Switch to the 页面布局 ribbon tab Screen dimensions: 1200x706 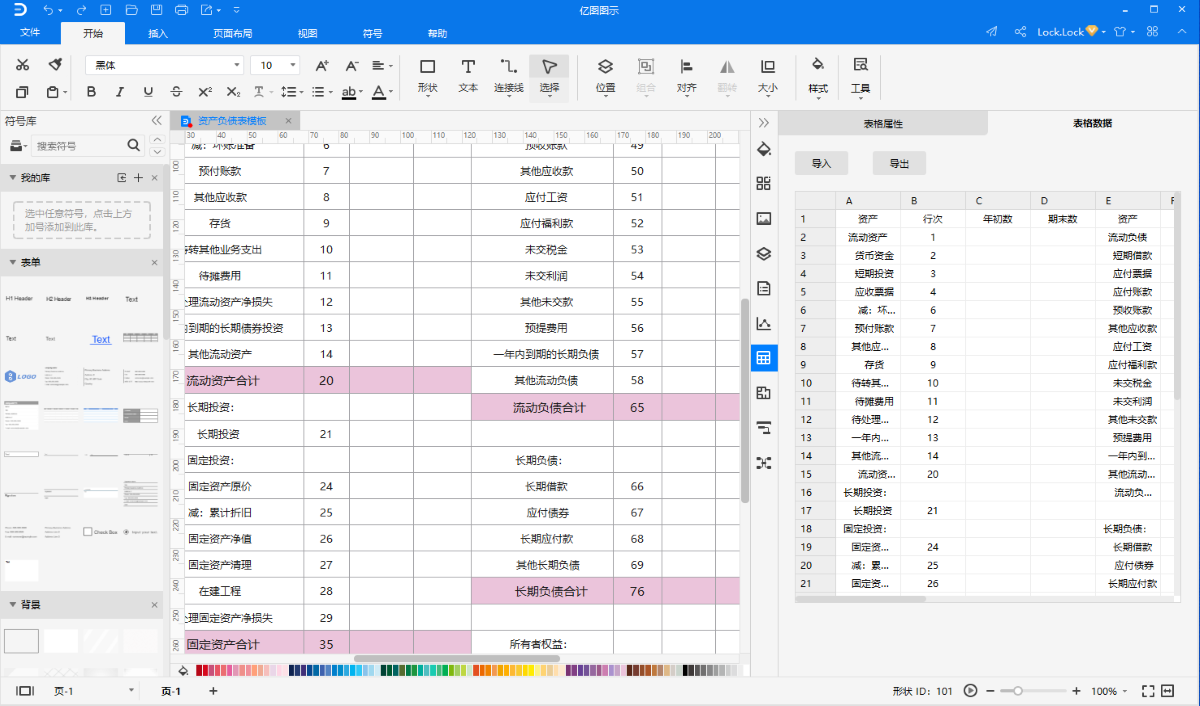(232, 33)
